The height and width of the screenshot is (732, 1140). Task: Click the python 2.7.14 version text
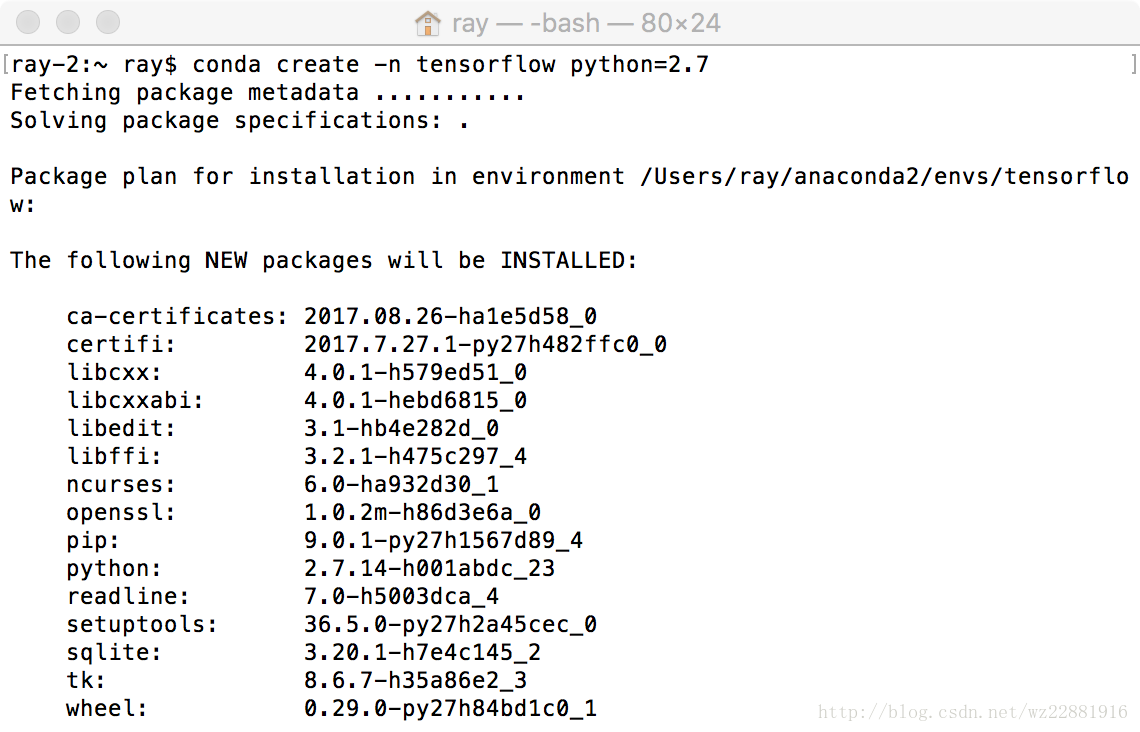coord(429,569)
